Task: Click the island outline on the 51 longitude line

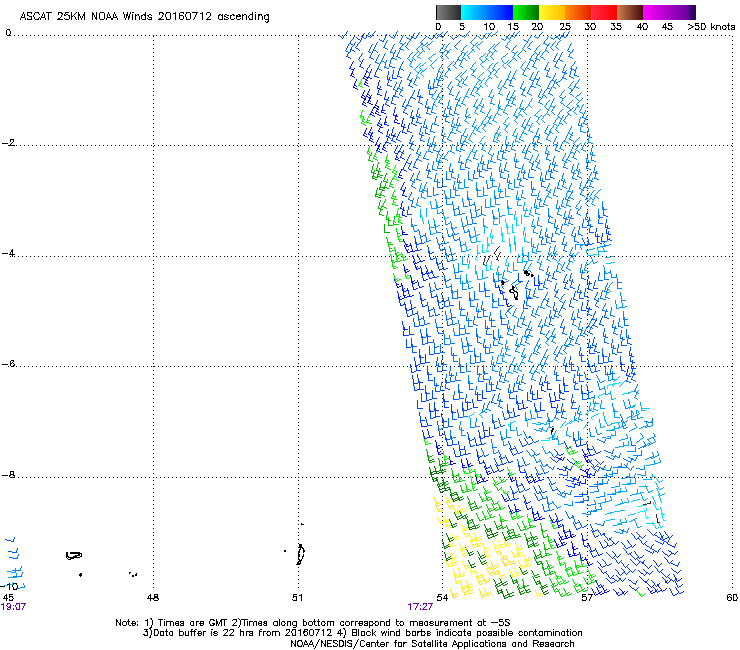Action: click(x=300, y=554)
